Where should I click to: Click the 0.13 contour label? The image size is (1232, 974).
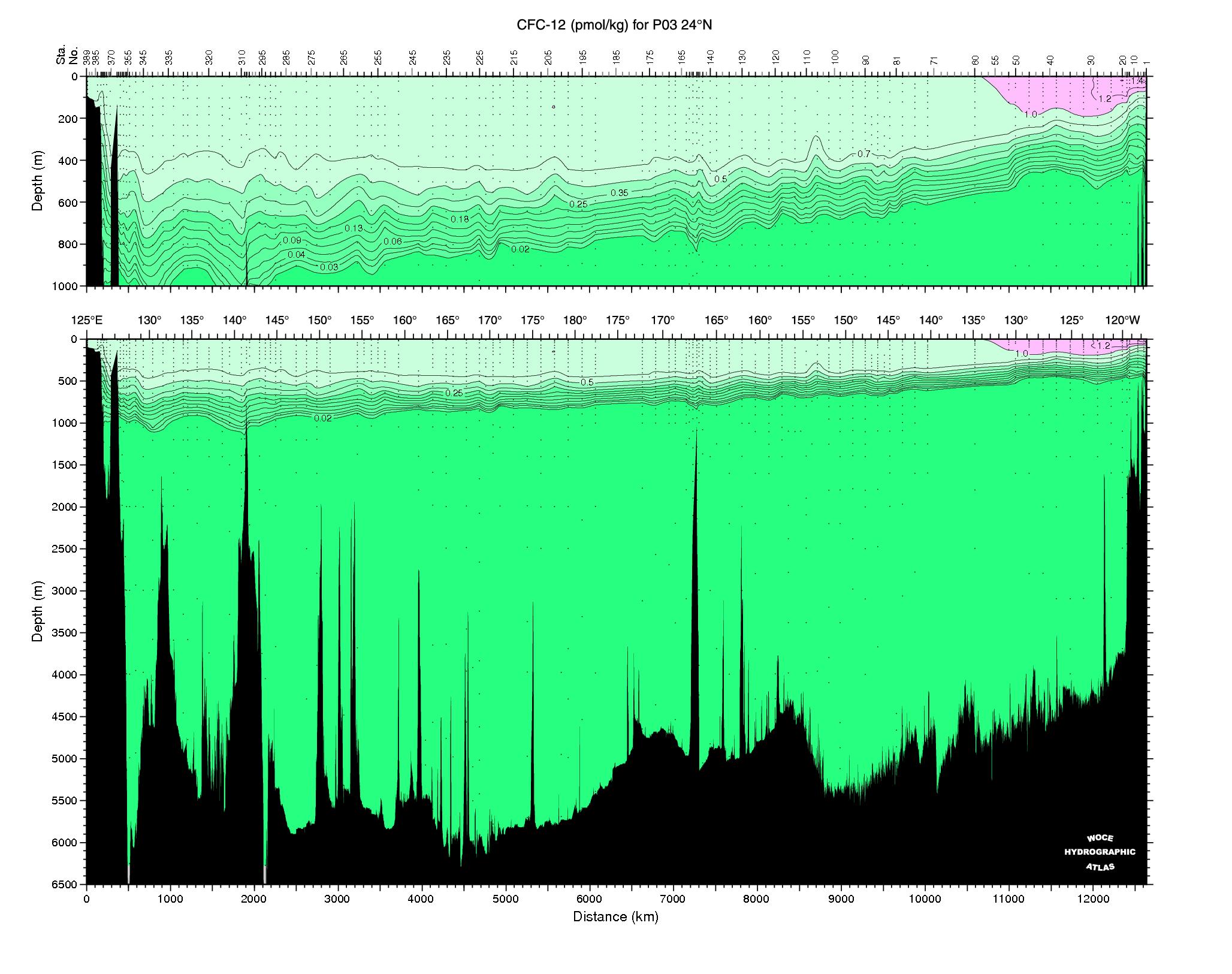pos(354,228)
